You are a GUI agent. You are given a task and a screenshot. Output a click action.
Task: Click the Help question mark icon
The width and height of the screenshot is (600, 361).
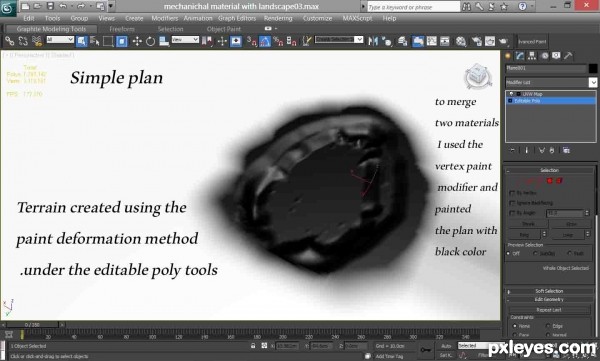click(x=522, y=6)
